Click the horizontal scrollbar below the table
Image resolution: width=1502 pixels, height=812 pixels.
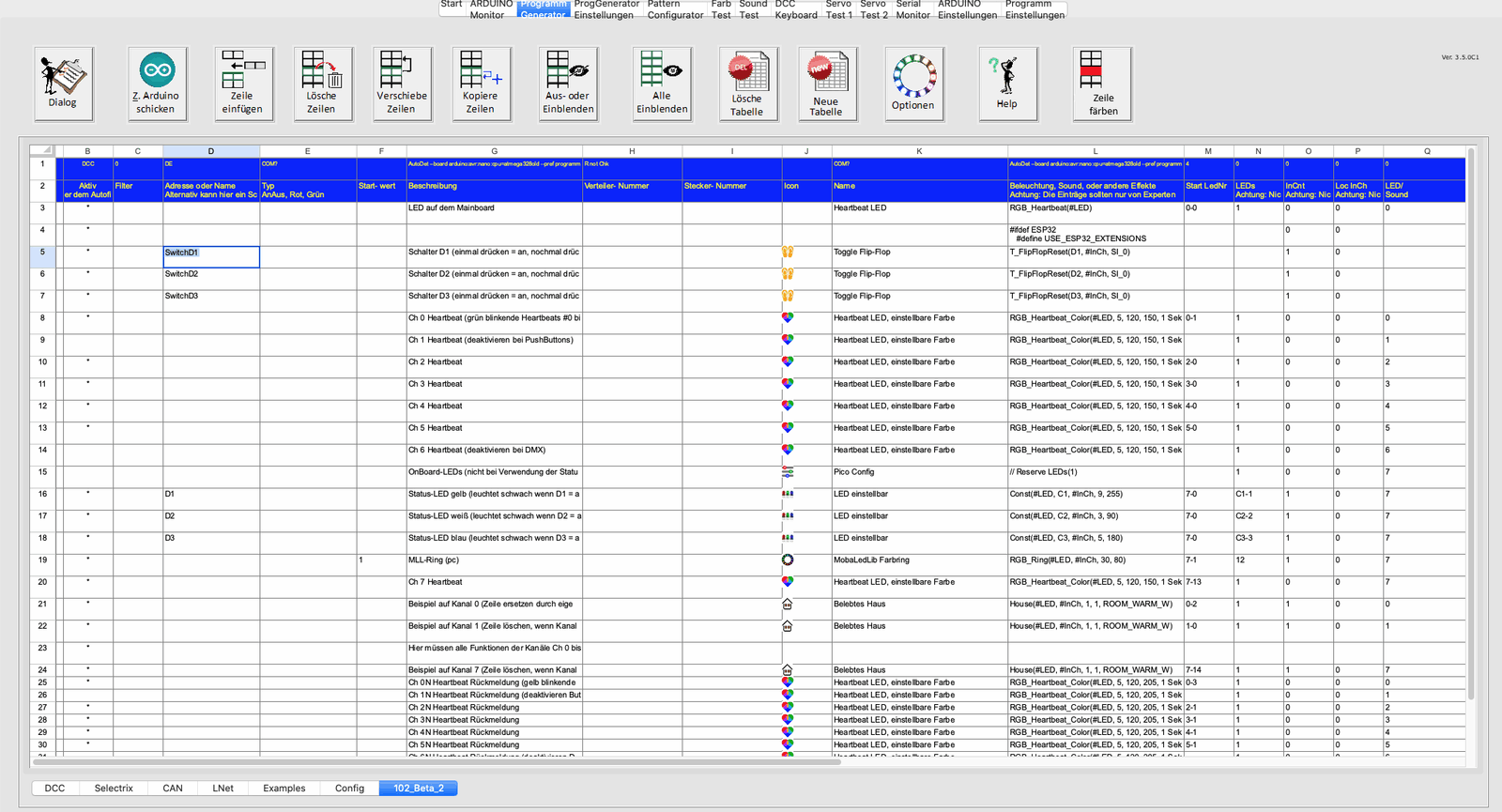[x=437, y=762]
